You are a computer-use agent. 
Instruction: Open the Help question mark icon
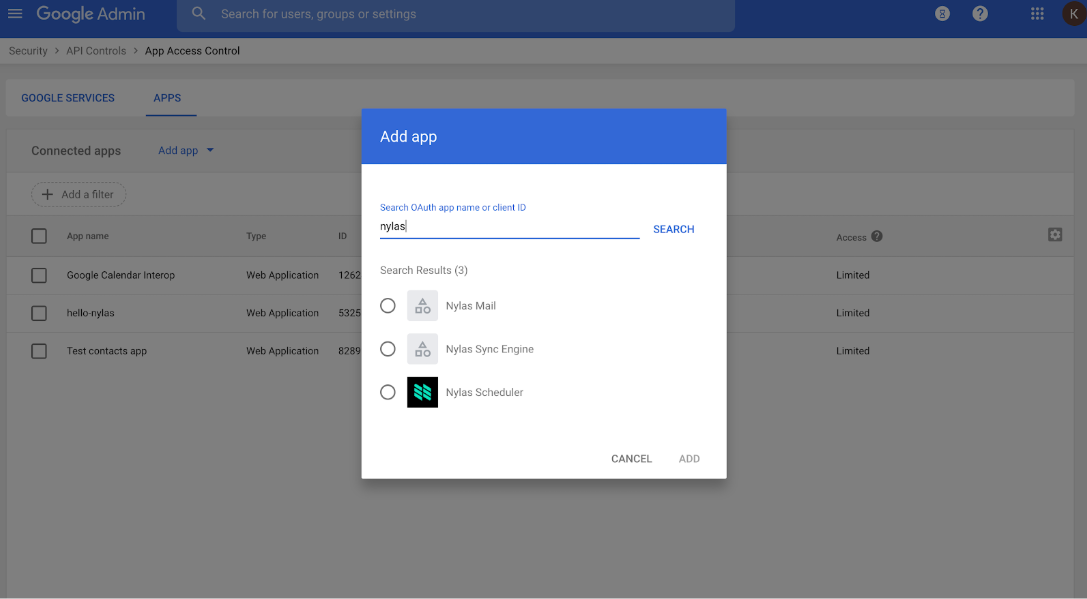tap(980, 14)
